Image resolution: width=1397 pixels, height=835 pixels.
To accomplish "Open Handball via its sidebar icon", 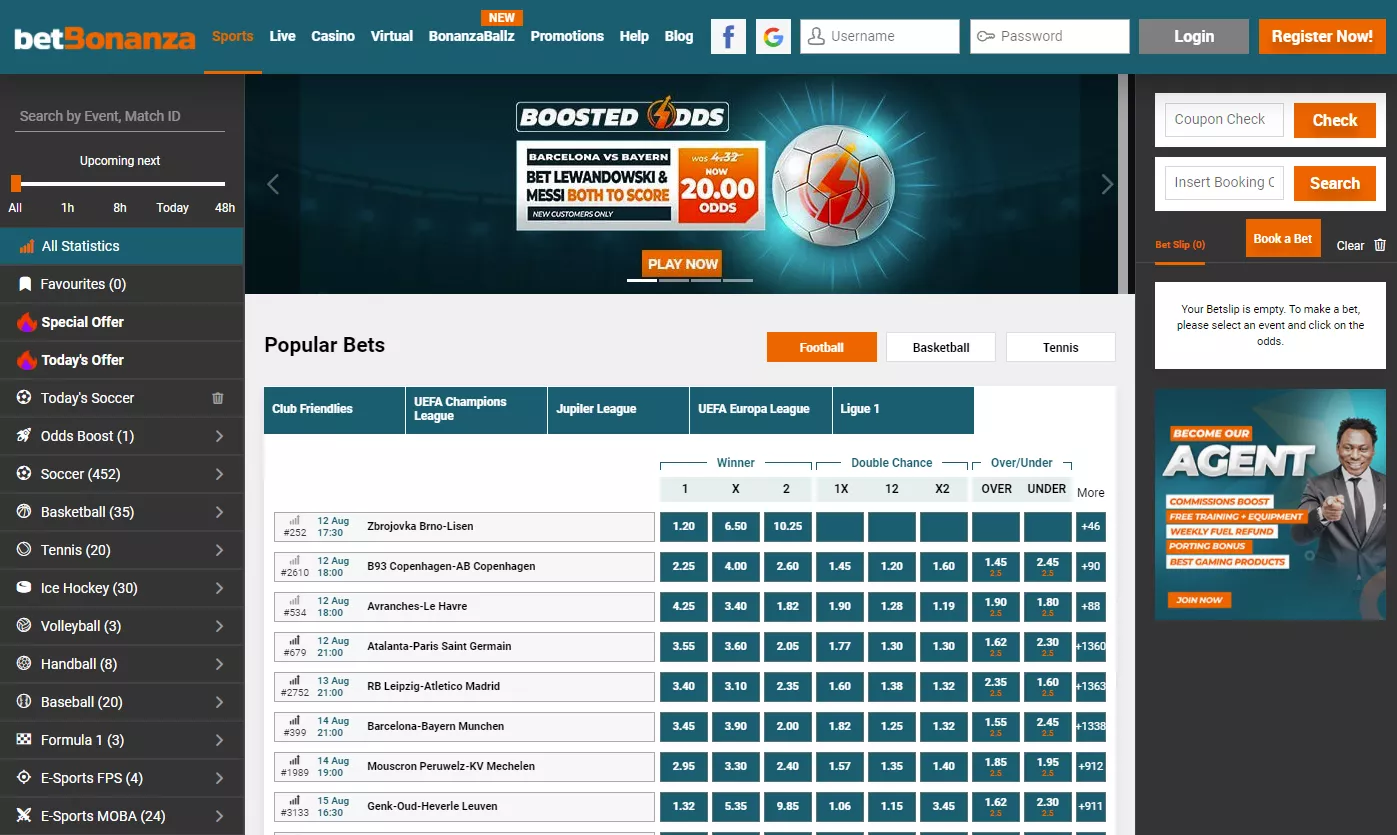I will point(22,663).
